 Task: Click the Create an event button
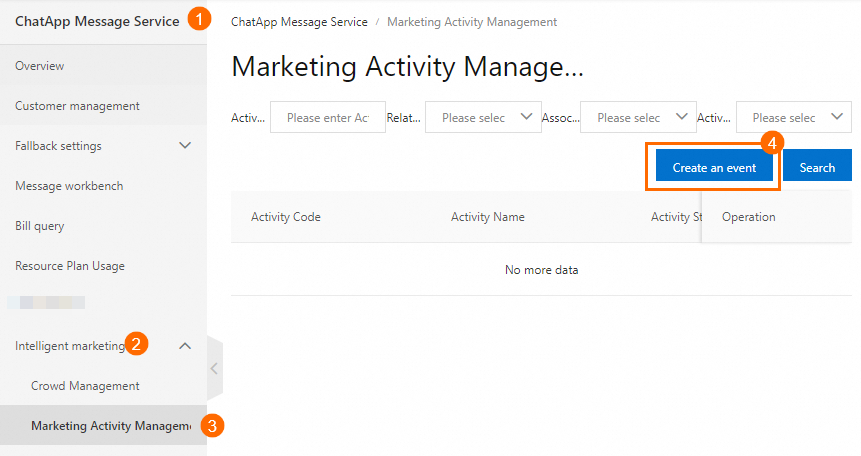(713, 168)
